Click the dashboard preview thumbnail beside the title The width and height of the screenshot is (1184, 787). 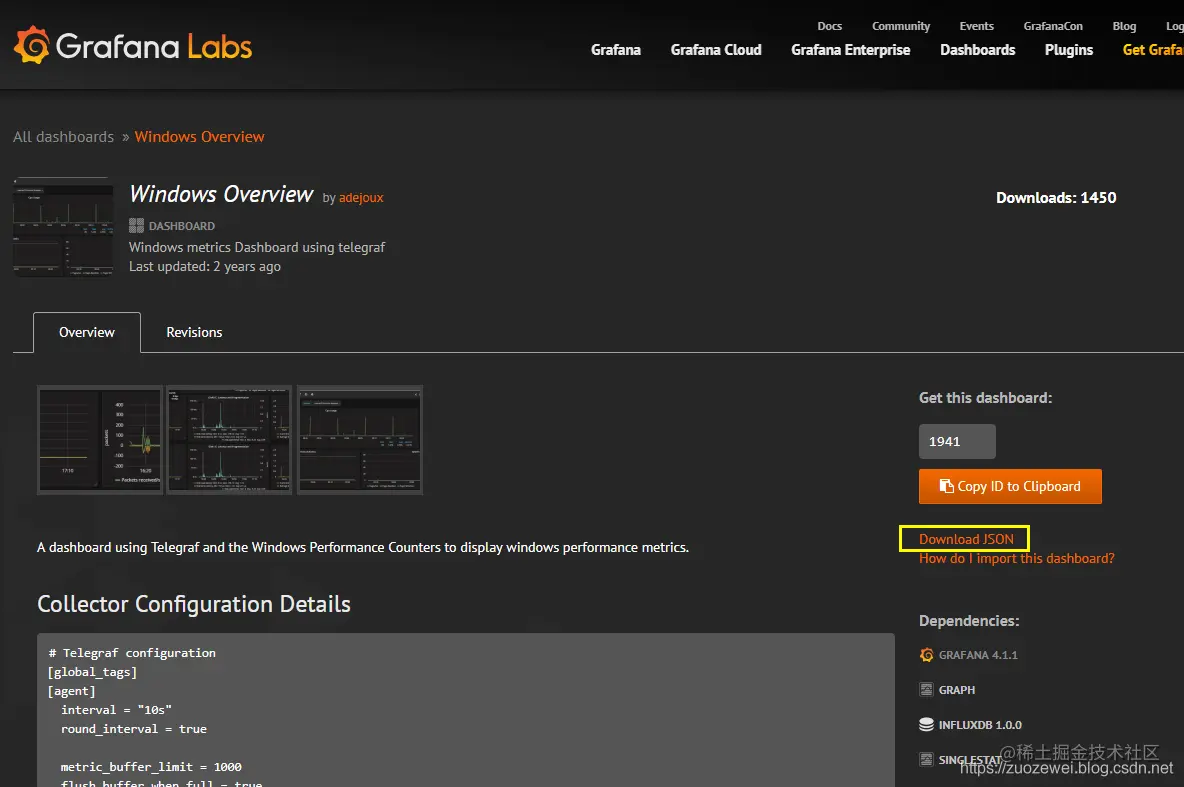pos(63,227)
